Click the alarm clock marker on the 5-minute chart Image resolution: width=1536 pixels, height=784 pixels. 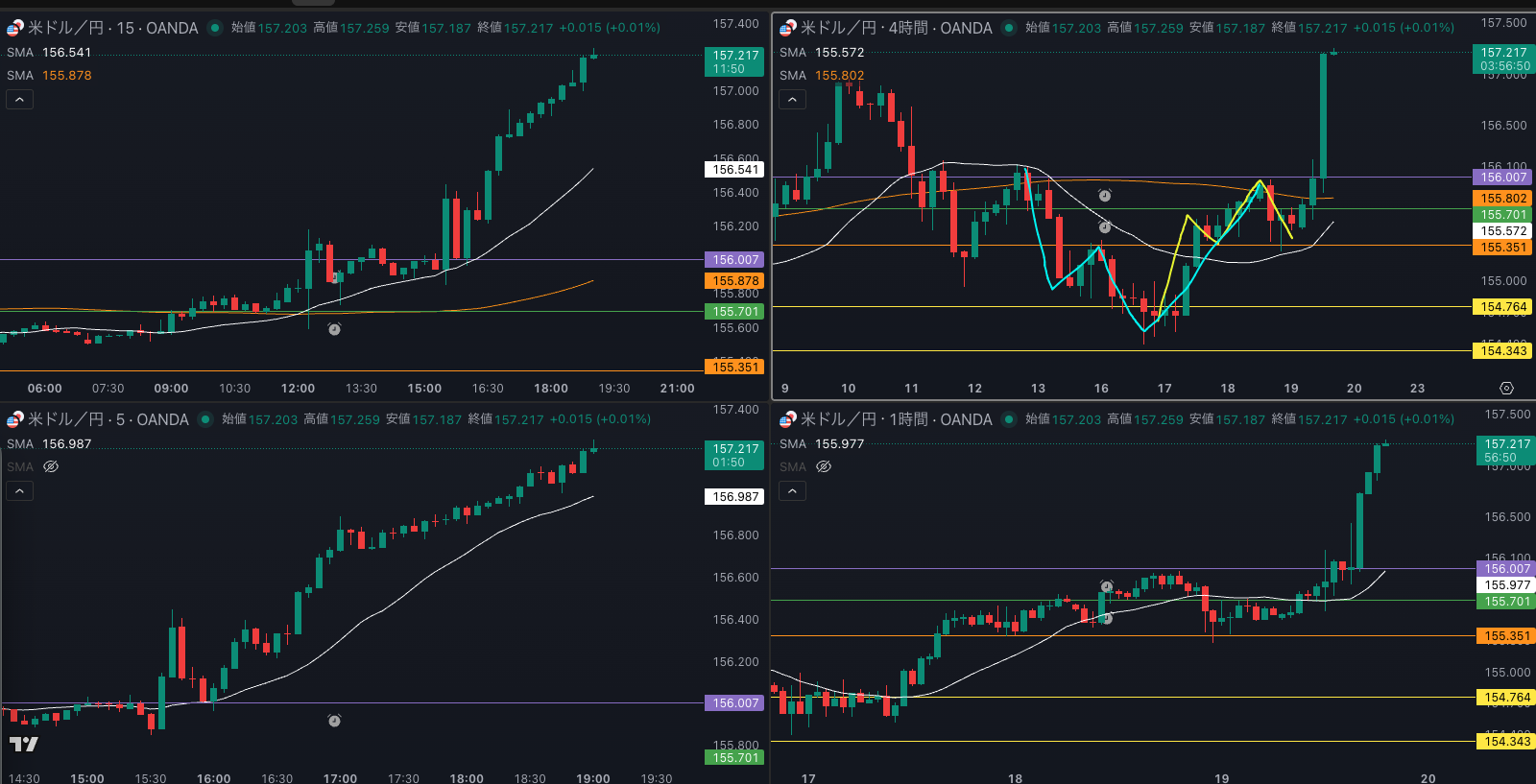tap(334, 721)
